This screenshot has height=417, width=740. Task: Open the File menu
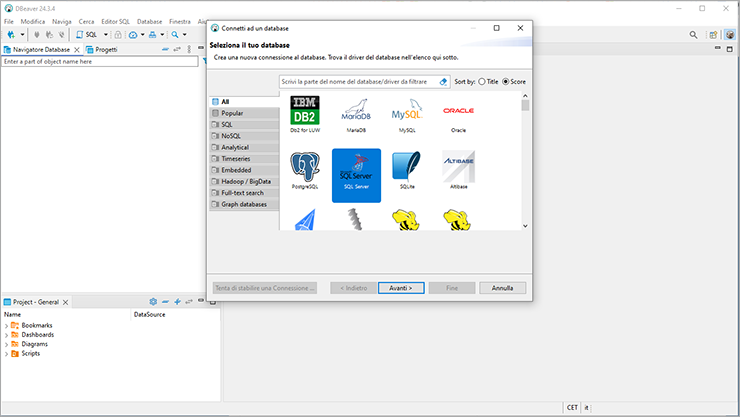coord(9,21)
